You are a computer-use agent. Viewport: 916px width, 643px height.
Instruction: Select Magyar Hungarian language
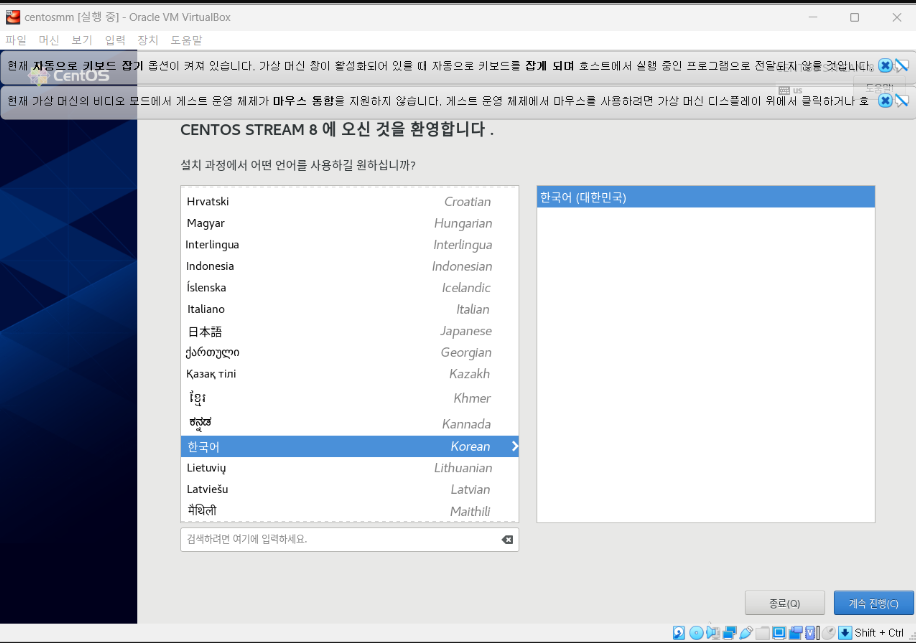(349, 223)
